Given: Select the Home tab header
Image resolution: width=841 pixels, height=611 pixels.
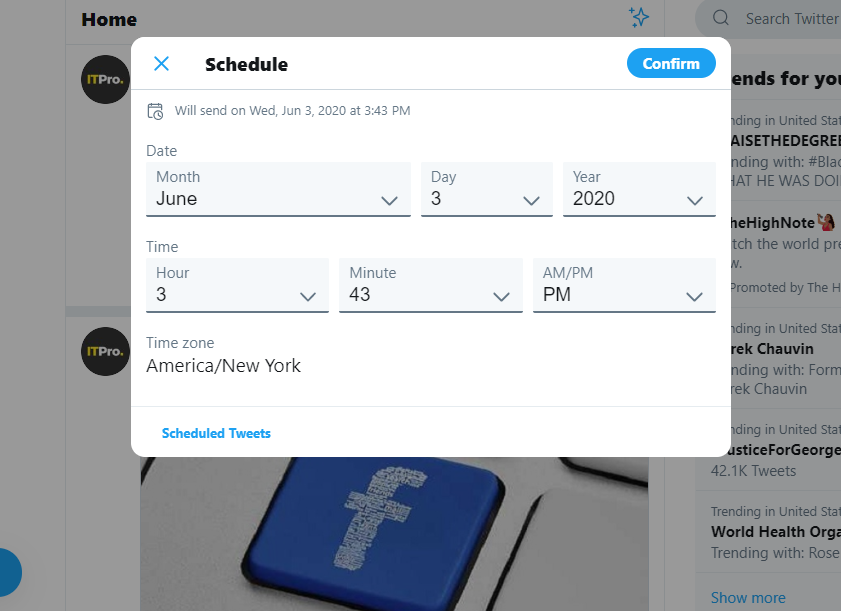Looking at the screenshot, I should (x=109, y=19).
